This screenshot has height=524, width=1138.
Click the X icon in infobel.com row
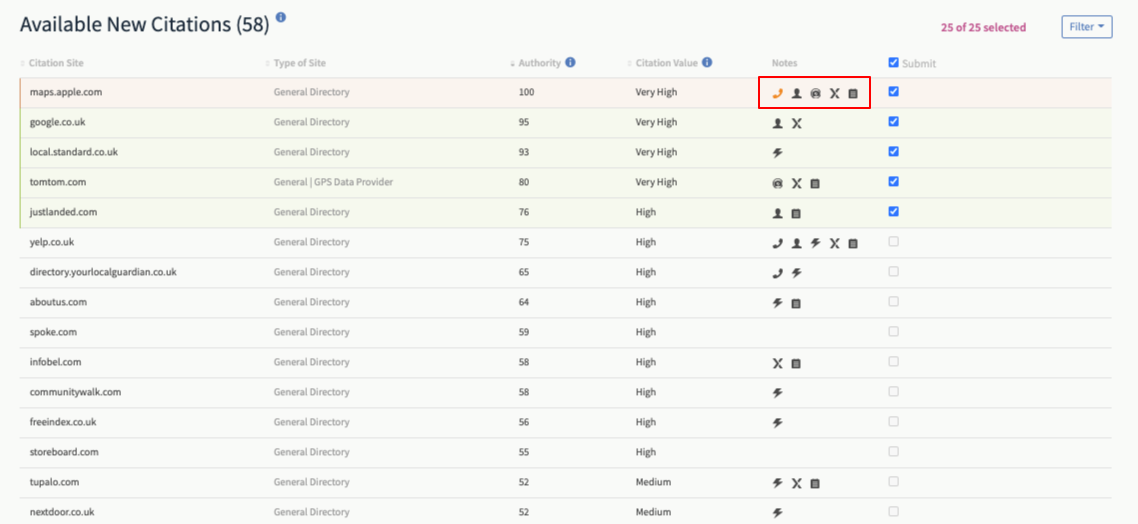(777, 364)
